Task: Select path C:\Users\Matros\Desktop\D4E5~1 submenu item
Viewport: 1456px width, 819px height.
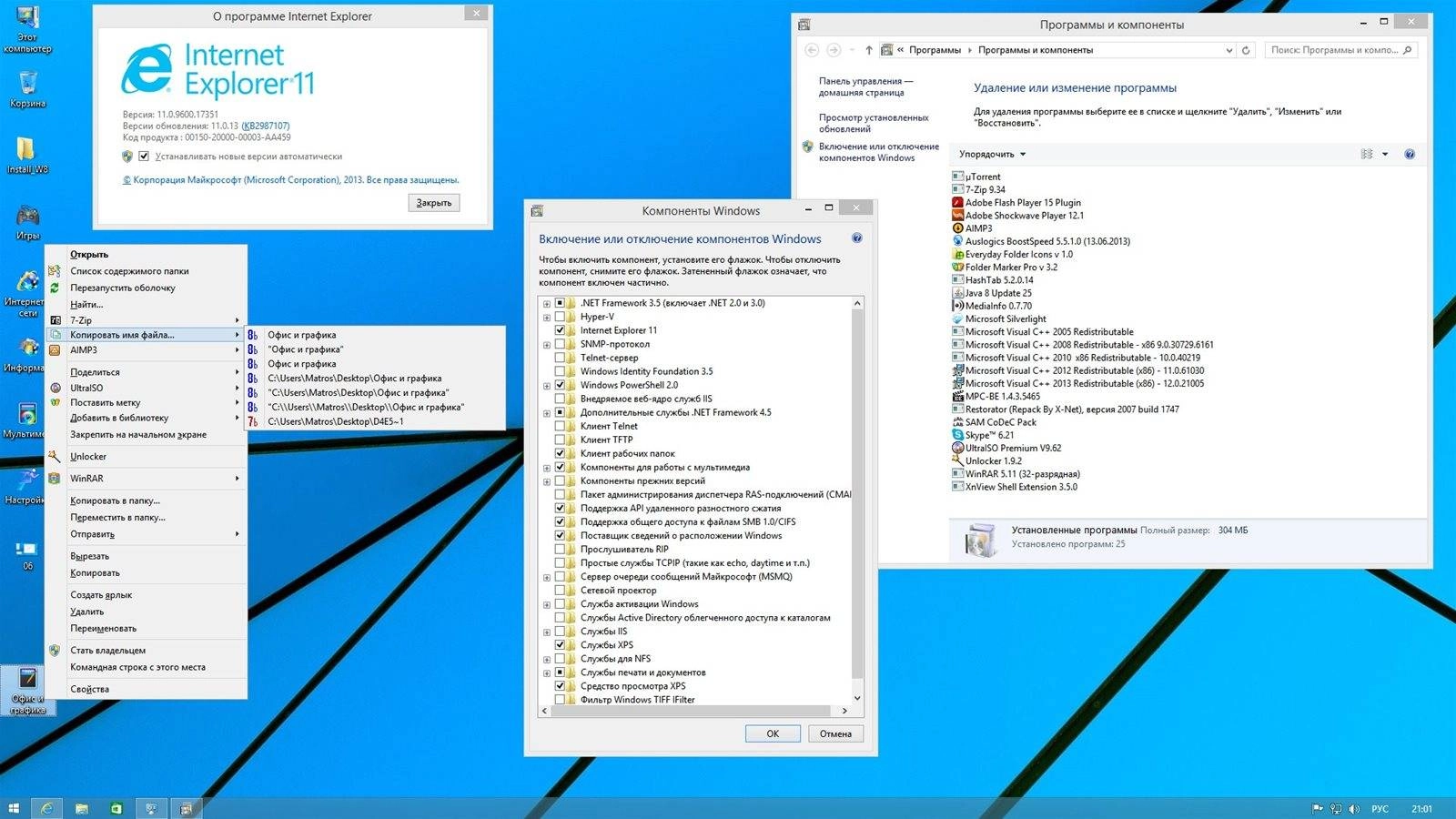Action: coord(375,421)
